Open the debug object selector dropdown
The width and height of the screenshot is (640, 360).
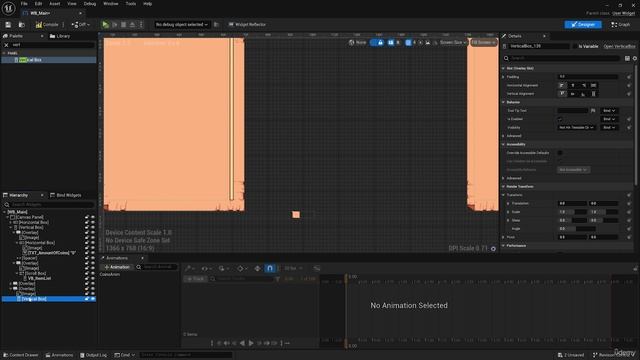(x=181, y=24)
